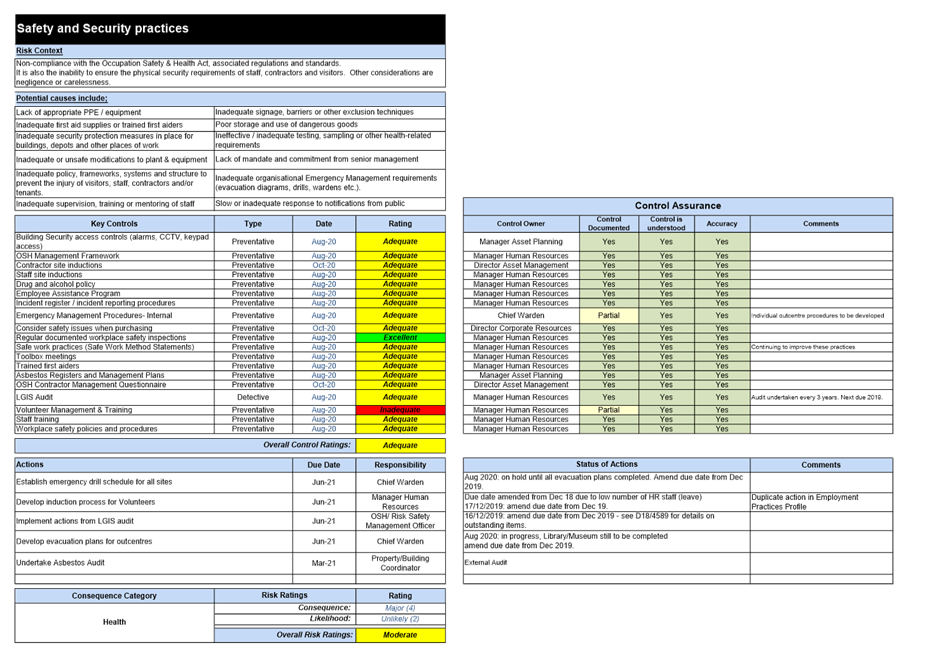Select 'Regular documented workplace safety inspections' cell
929x657 pixels.
click(x=114, y=338)
